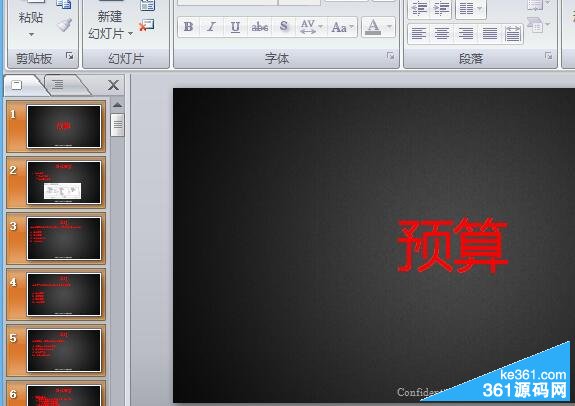Toggle underline formatting
Image resolution: width=575 pixels, height=406 pixels.
click(235, 27)
